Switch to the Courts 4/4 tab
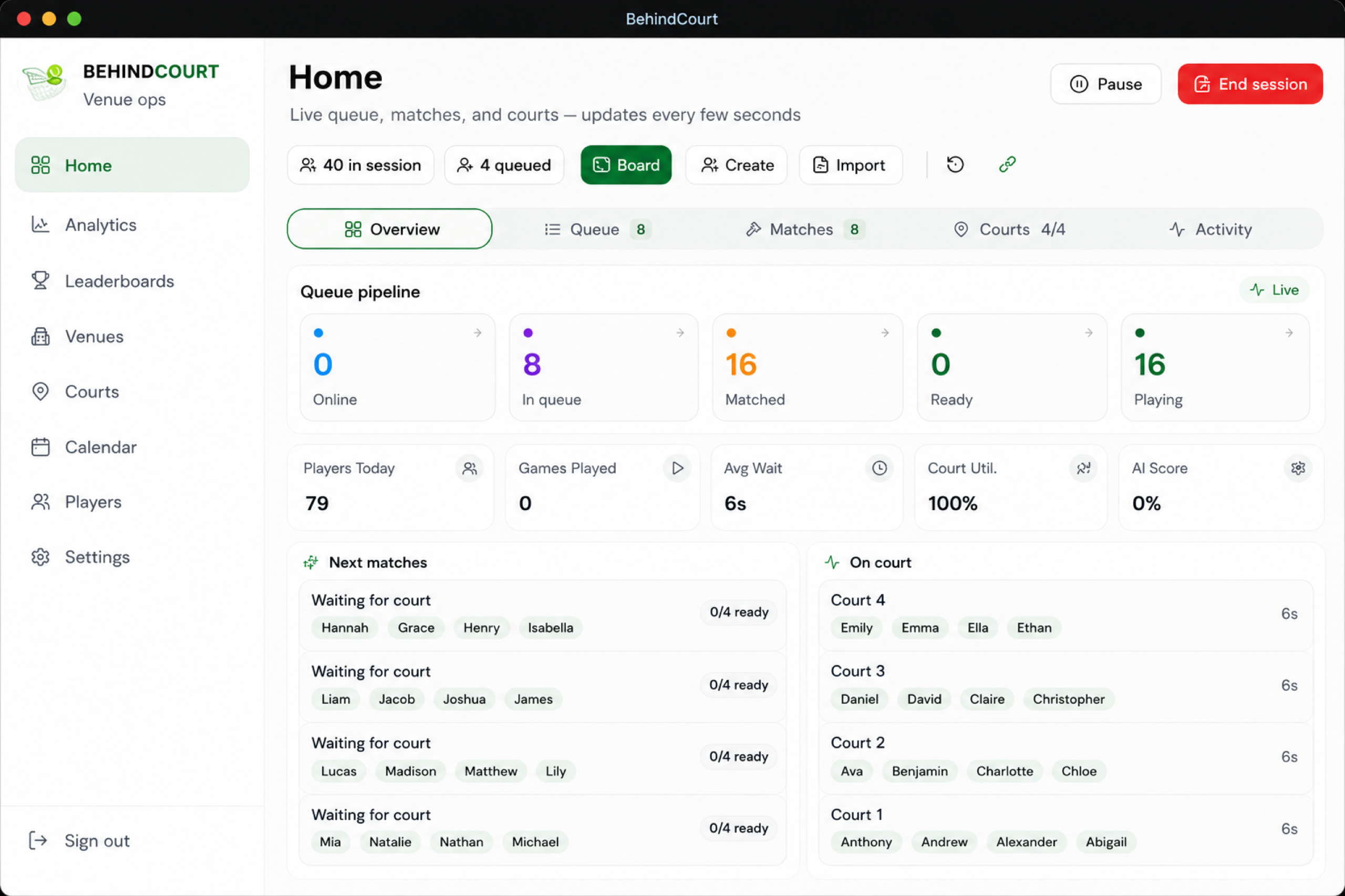Viewport: 1345px width, 896px height. (1009, 229)
